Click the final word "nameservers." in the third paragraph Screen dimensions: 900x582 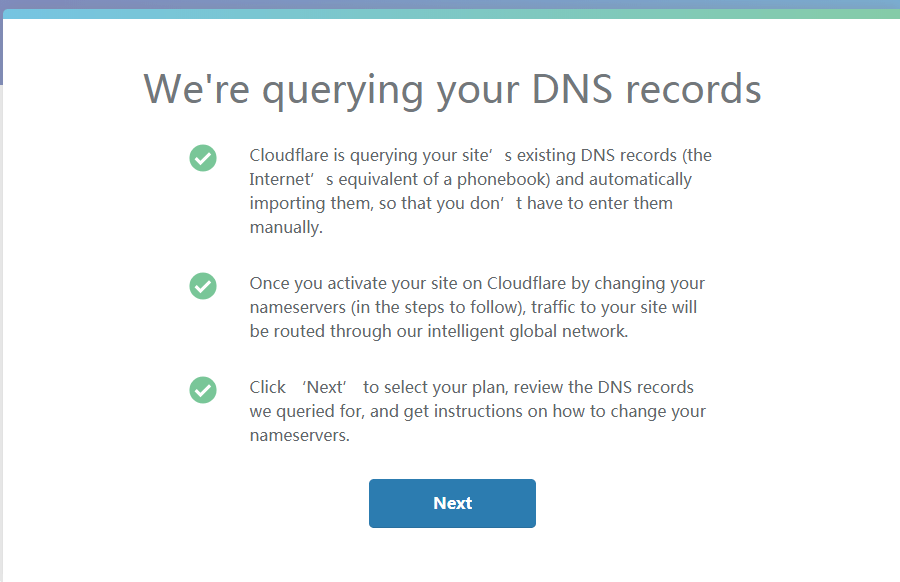[x=299, y=435]
